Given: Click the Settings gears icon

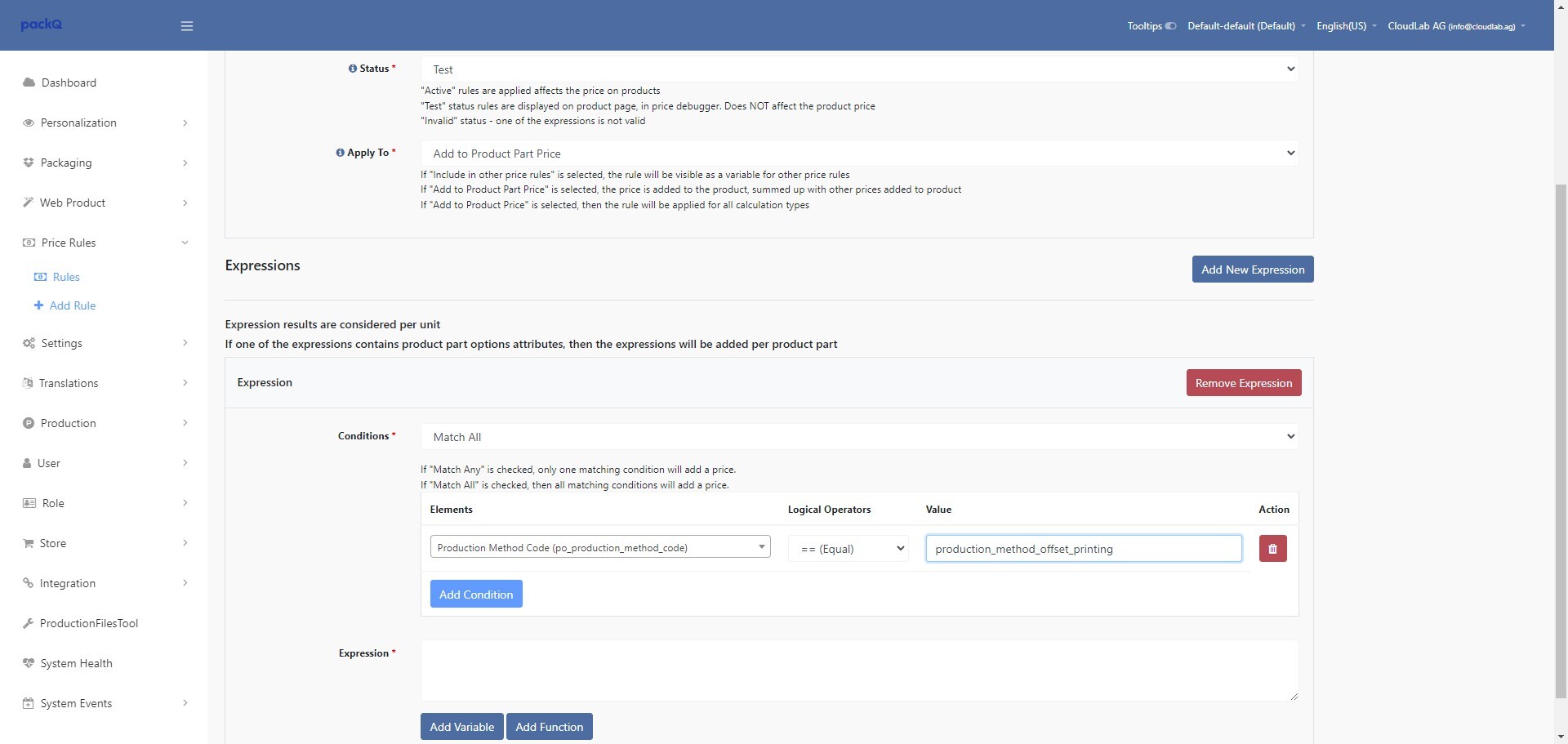Looking at the screenshot, I should 29,343.
